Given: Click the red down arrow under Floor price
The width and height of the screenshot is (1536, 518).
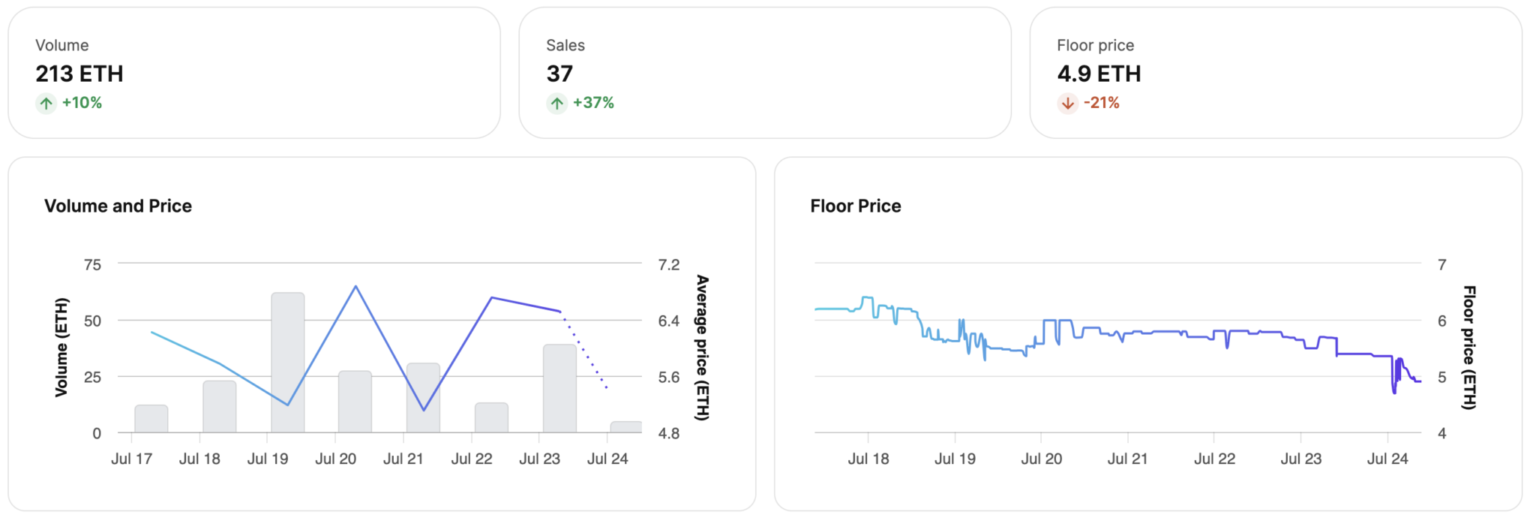Looking at the screenshot, I should click(1068, 103).
